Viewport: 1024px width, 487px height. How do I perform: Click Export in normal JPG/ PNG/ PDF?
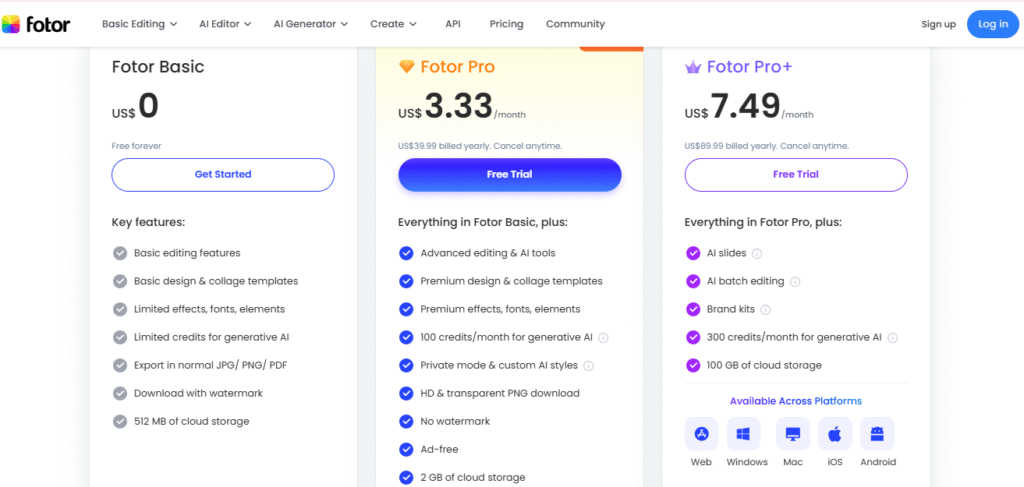tap(210, 366)
